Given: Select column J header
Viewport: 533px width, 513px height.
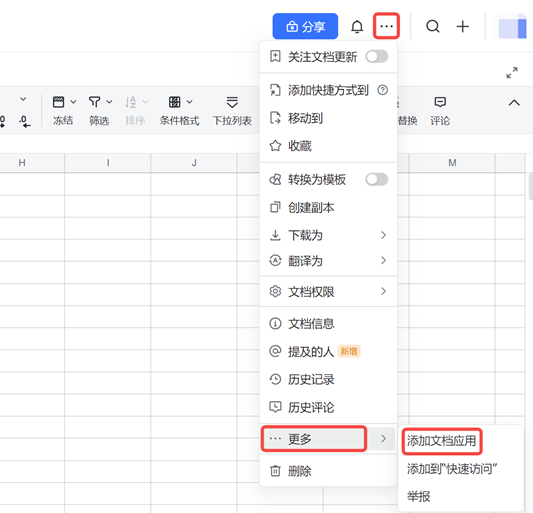Looking at the screenshot, I should pos(194,163).
